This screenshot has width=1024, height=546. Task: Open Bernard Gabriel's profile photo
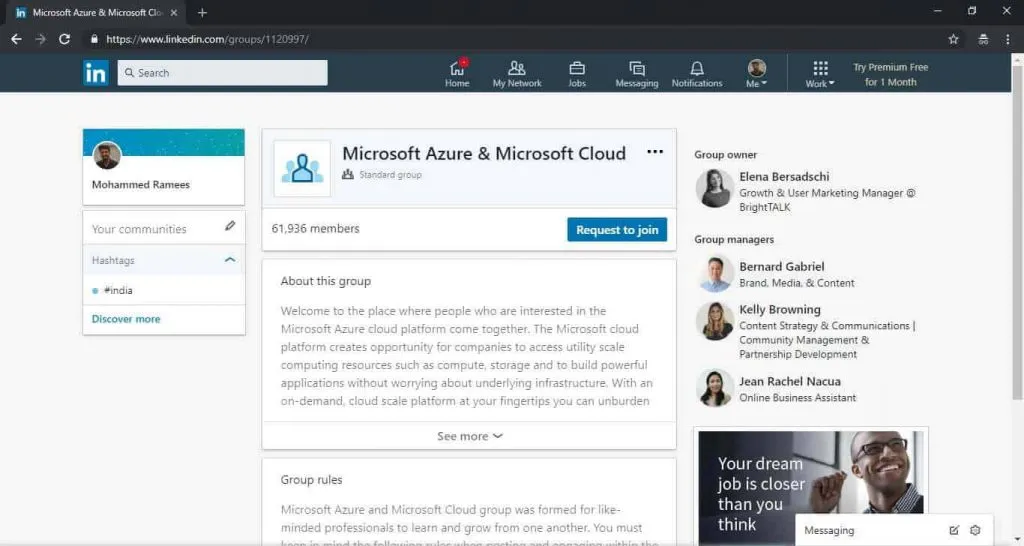[714, 274]
